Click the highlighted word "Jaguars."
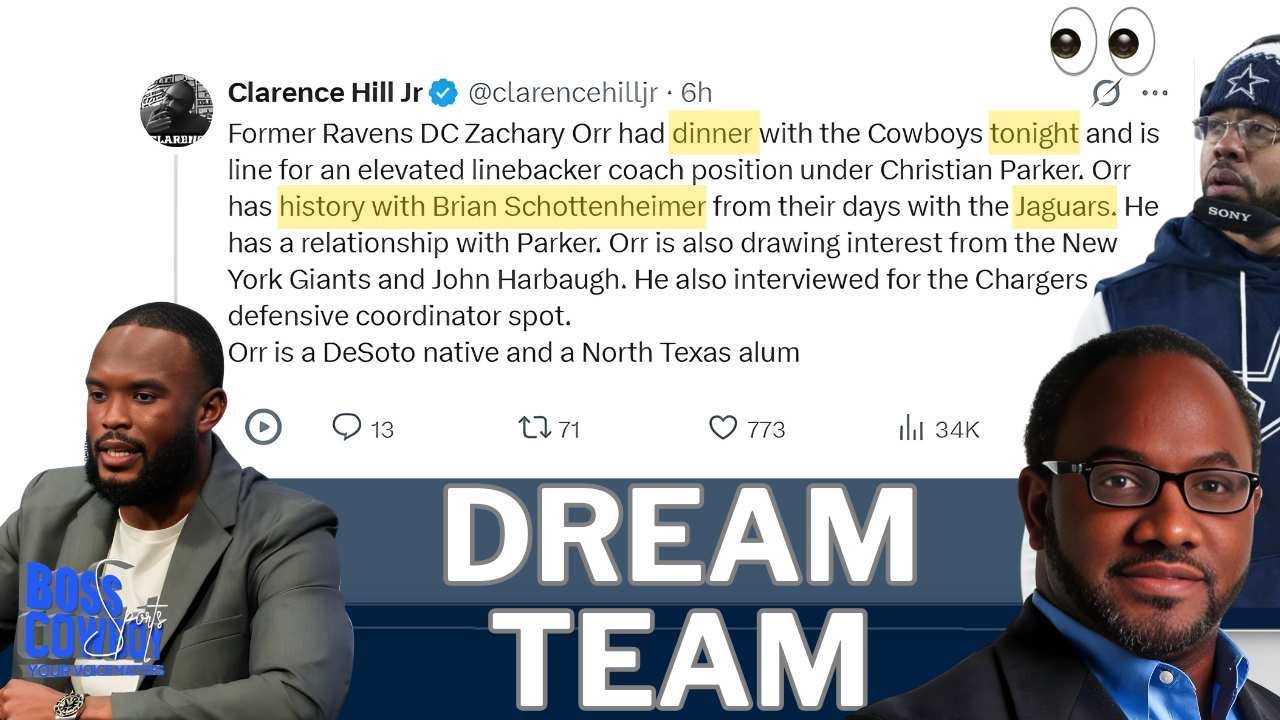This screenshot has width=1280, height=720. 1065,206
